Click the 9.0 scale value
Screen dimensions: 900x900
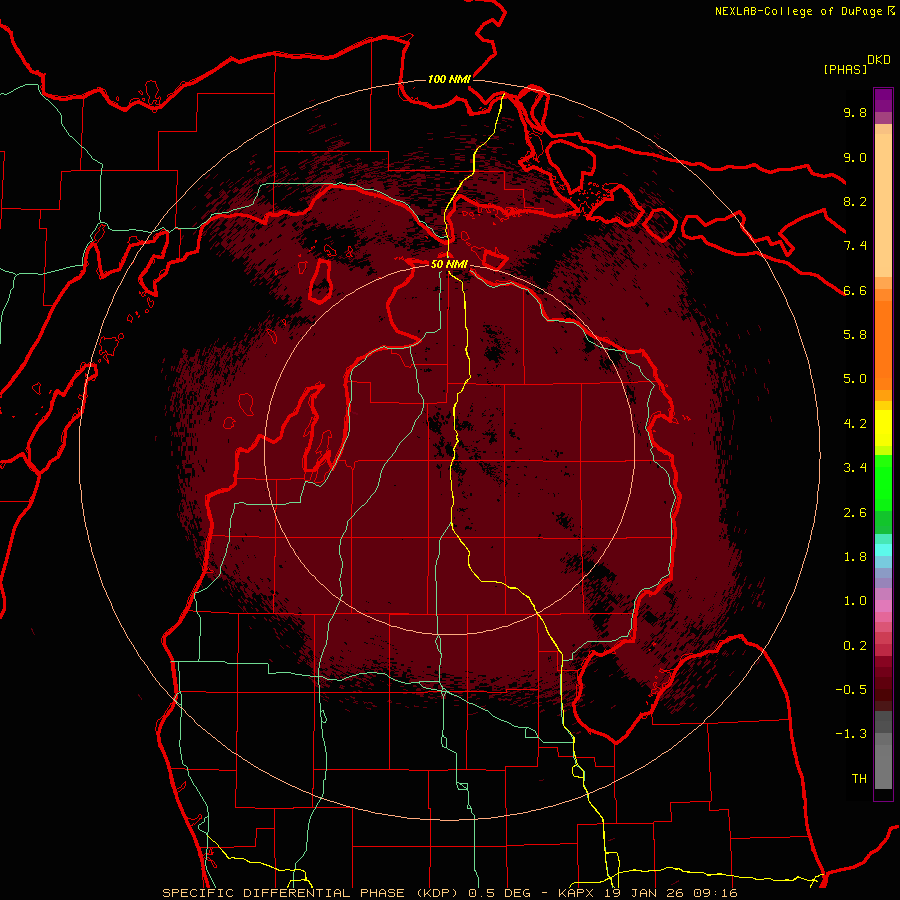[x=855, y=157]
